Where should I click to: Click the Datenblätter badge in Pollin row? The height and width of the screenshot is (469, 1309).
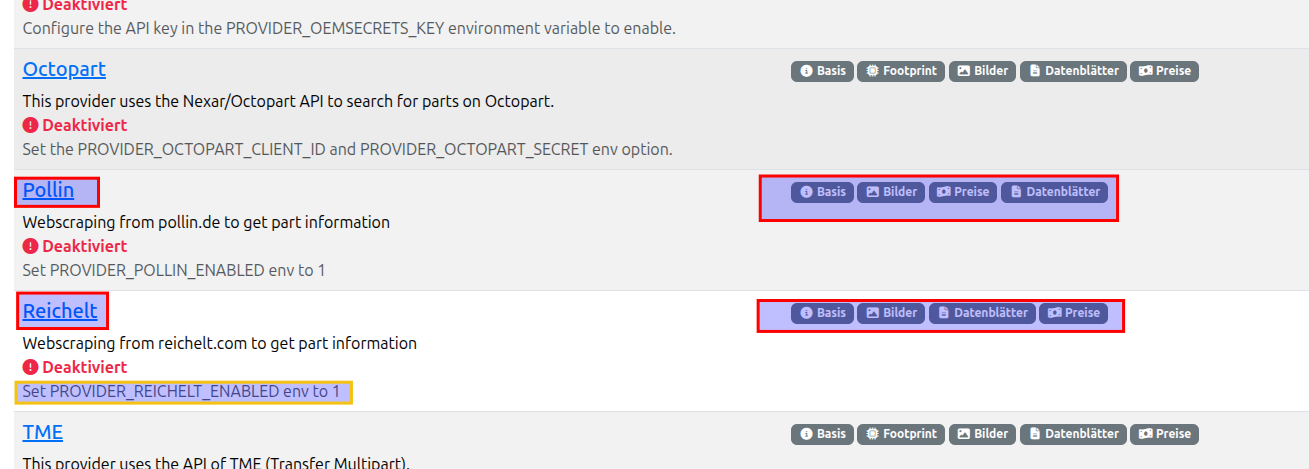click(x=1054, y=192)
